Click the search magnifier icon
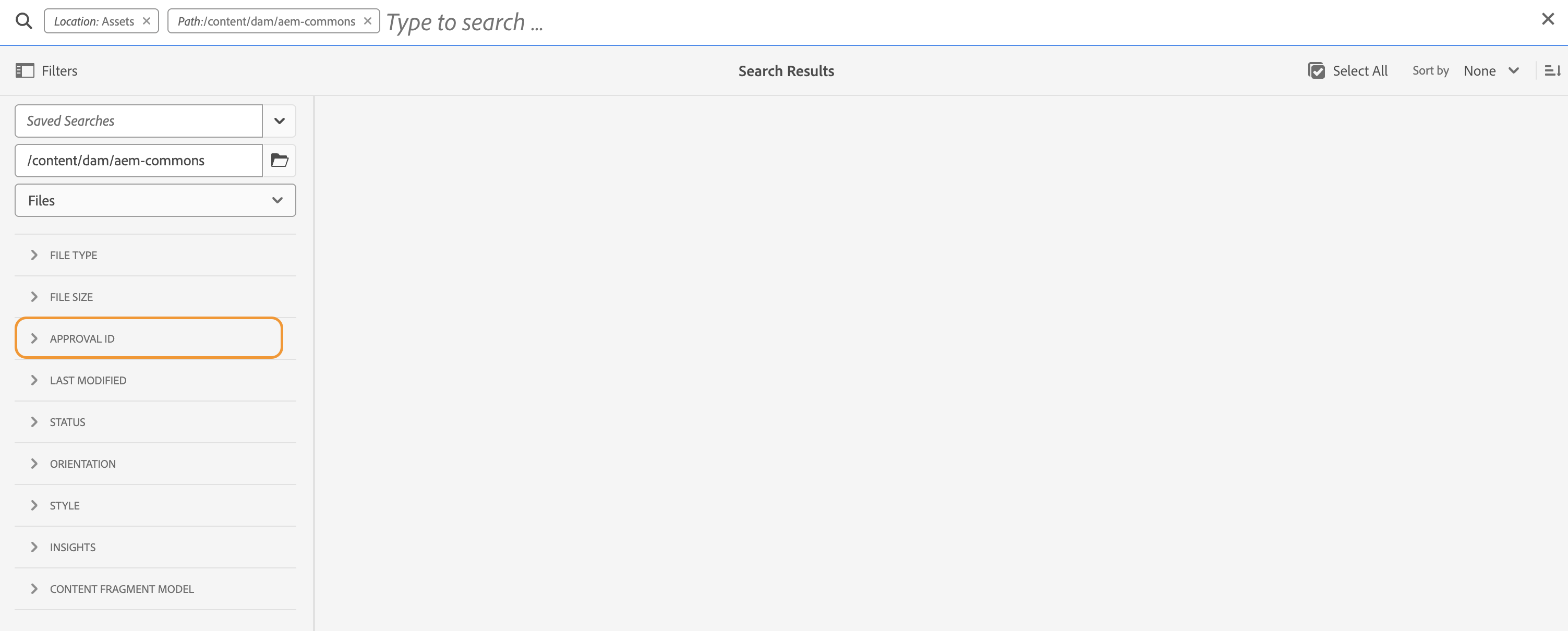This screenshot has width=1568, height=631. 24,21
